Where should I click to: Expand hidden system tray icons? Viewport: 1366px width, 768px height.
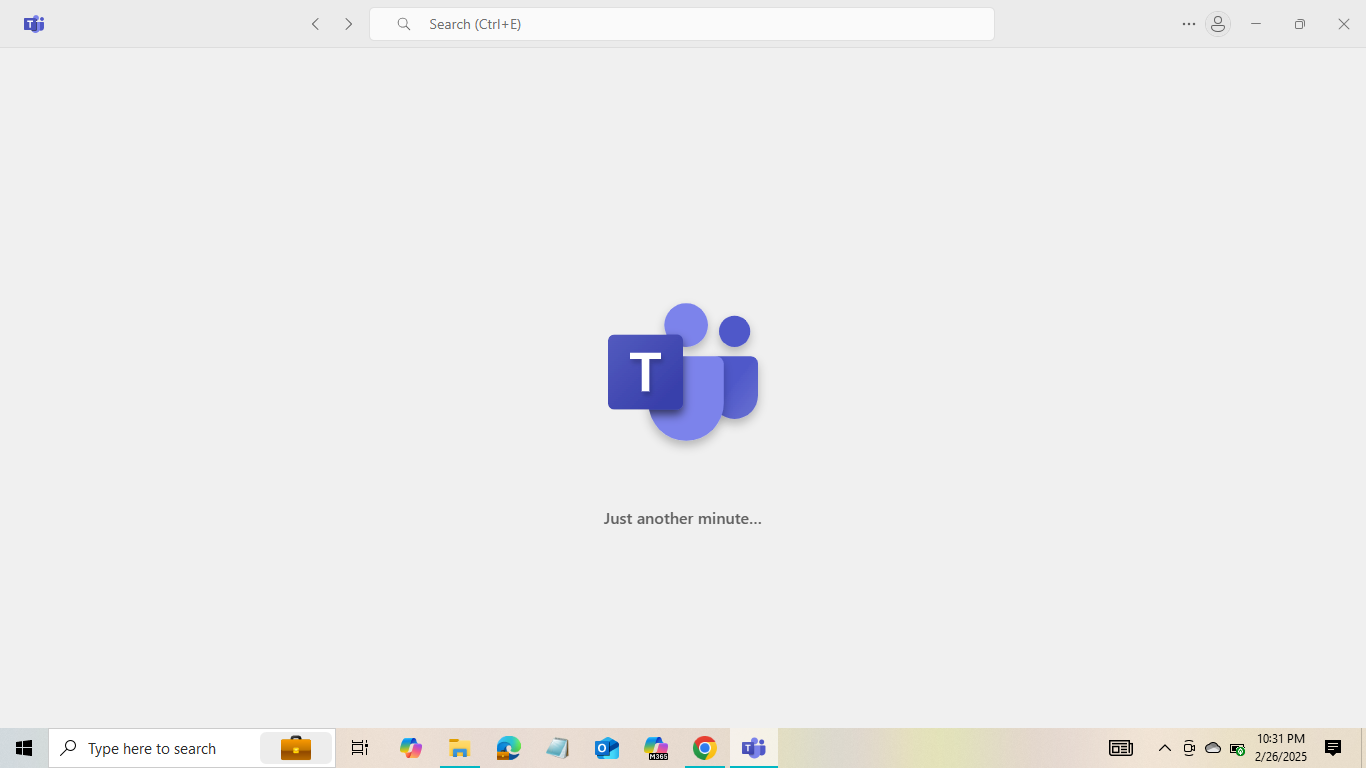pyautogui.click(x=1164, y=748)
